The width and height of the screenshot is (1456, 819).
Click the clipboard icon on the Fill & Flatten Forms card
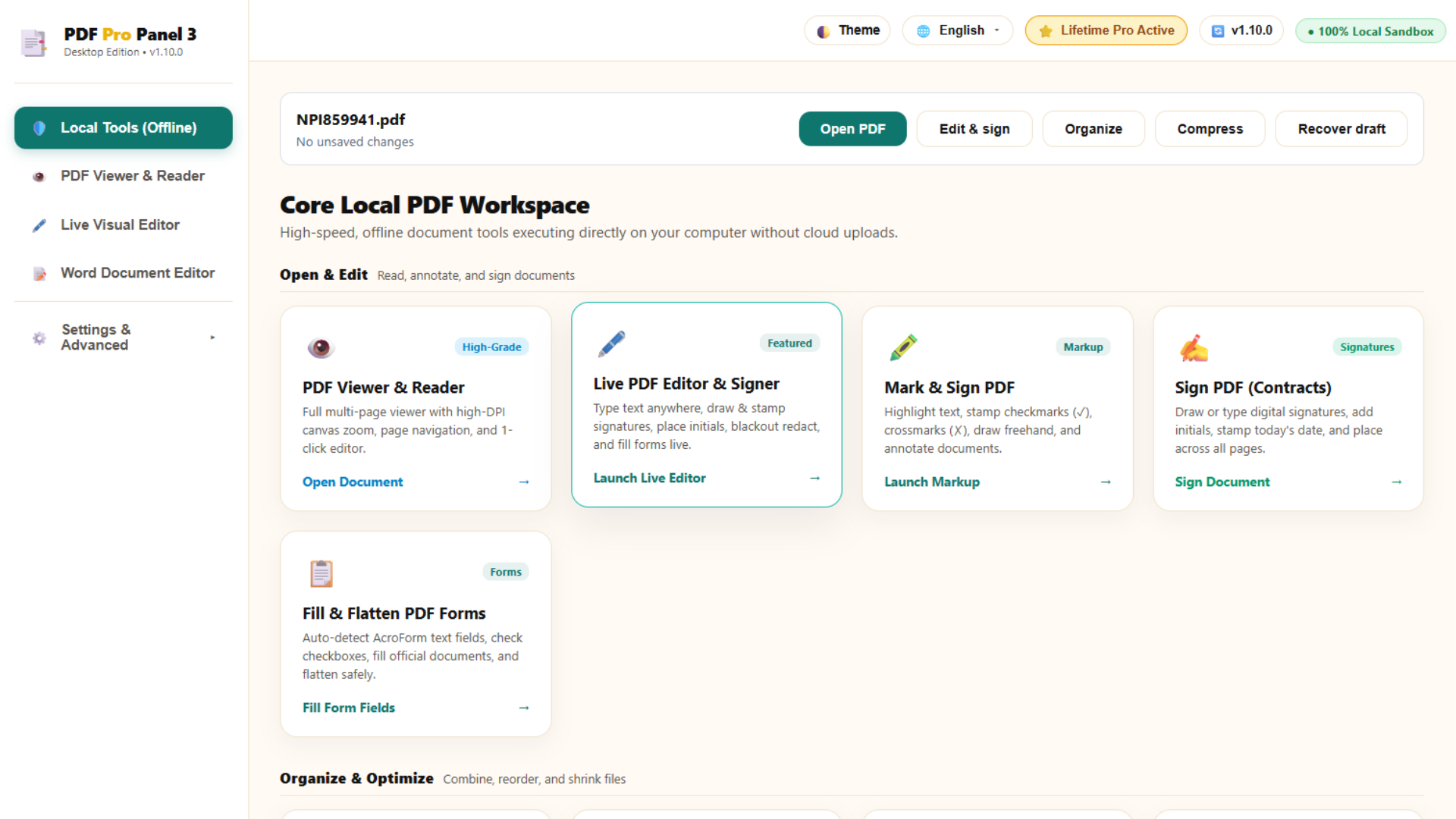coord(322,573)
